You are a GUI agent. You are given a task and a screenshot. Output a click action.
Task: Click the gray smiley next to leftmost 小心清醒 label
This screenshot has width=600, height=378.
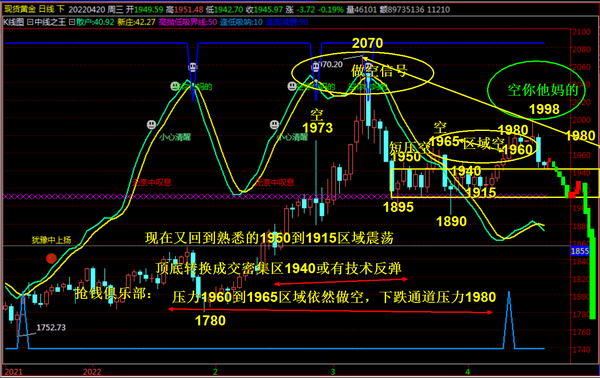pos(152,124)
